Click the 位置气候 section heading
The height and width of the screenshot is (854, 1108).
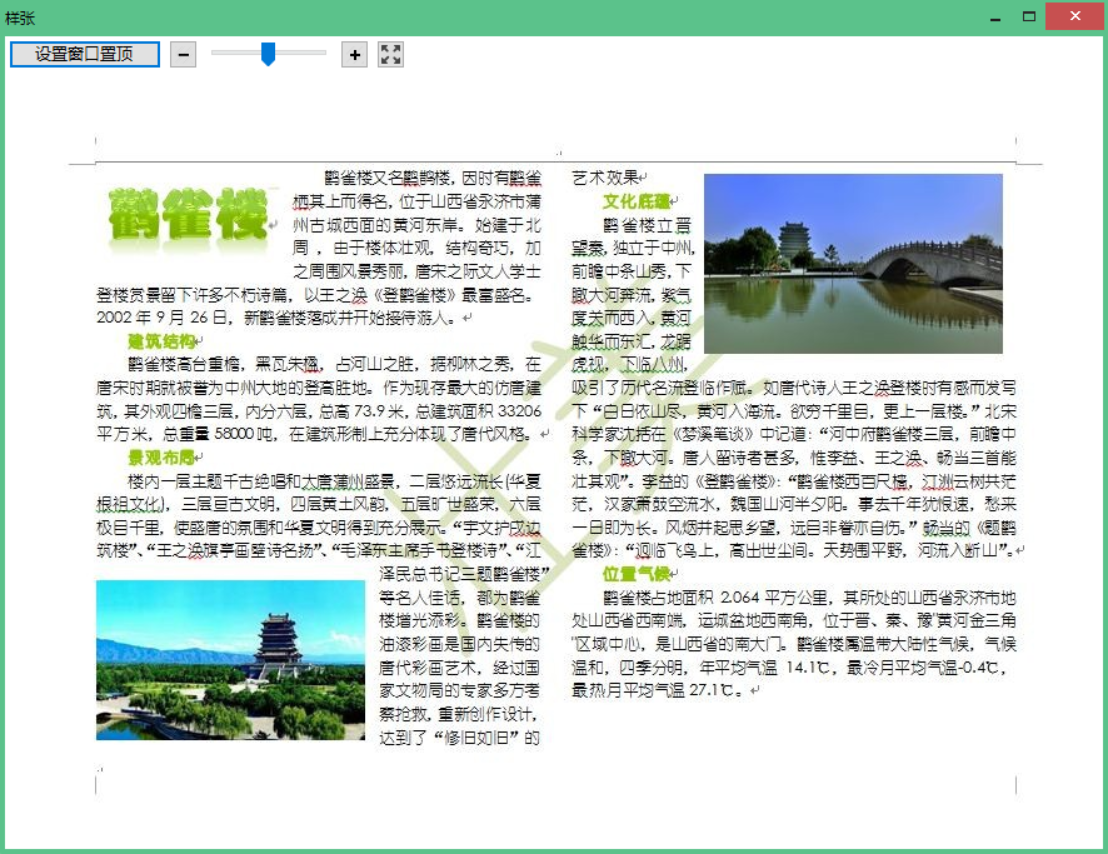(635, 574)
